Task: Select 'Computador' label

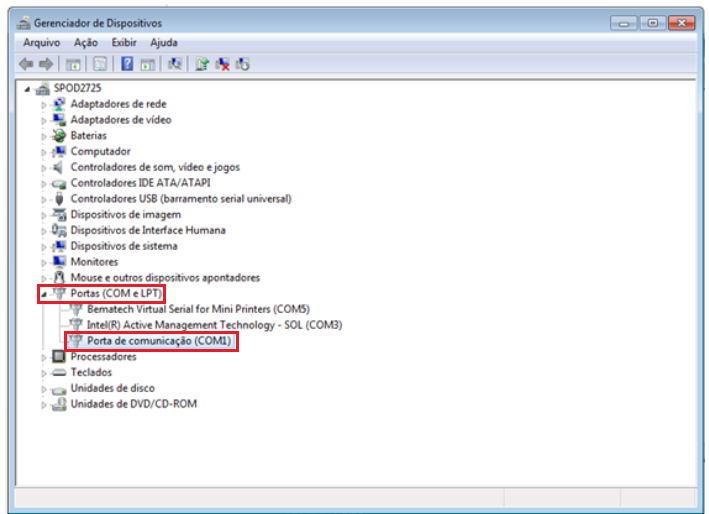Action: pos(100,151)
